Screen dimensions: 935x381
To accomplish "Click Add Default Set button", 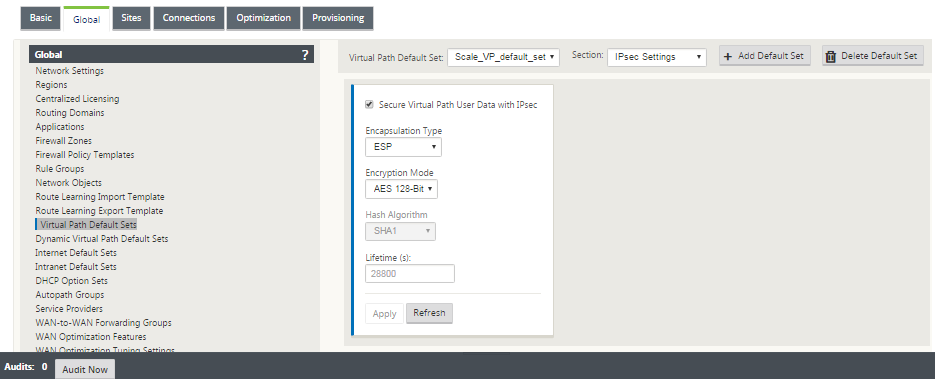I will [764, 56].
